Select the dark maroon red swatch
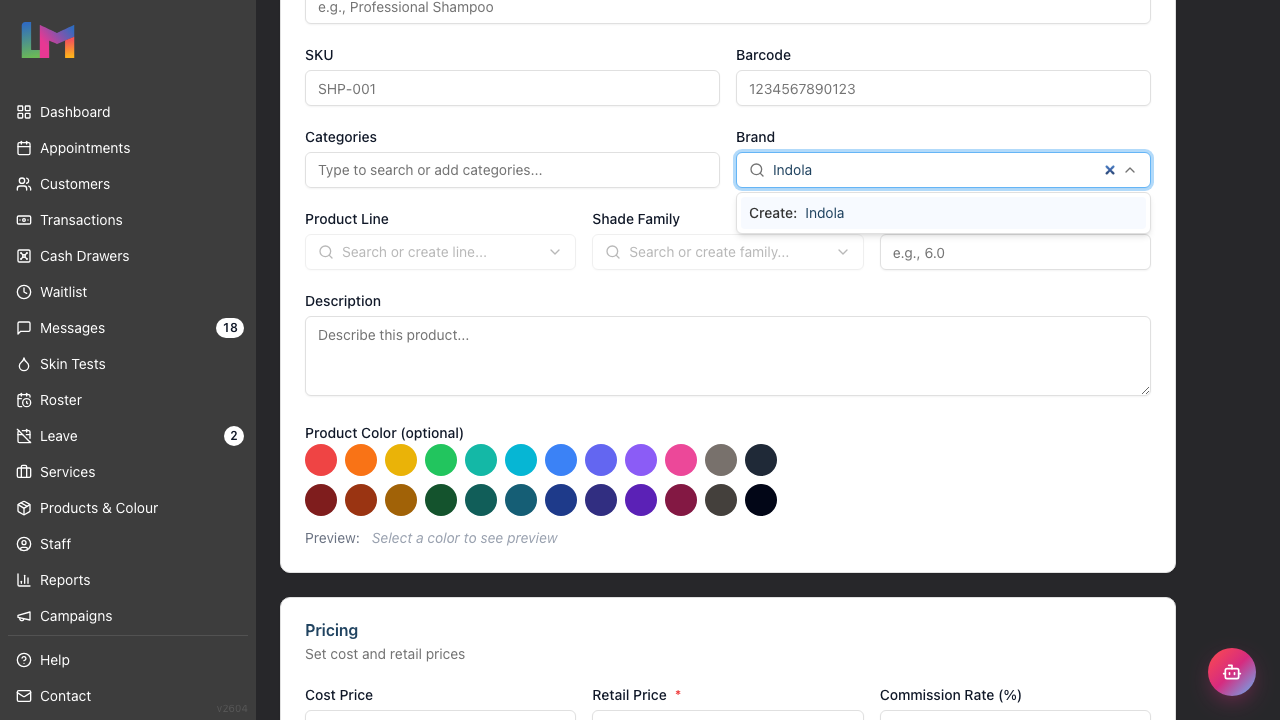Viewport: 1280px width, 720px height. (321, 500)
